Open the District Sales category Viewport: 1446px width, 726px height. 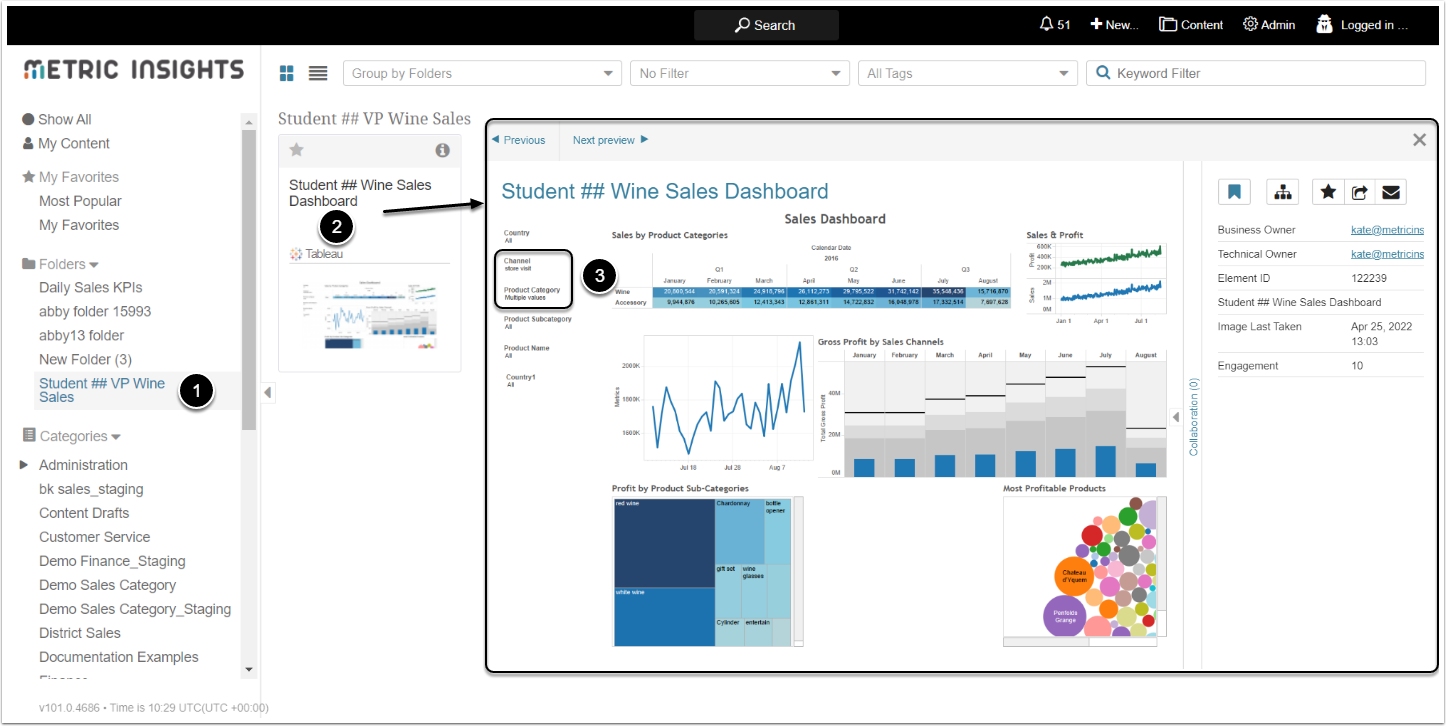tap(80, 633)
